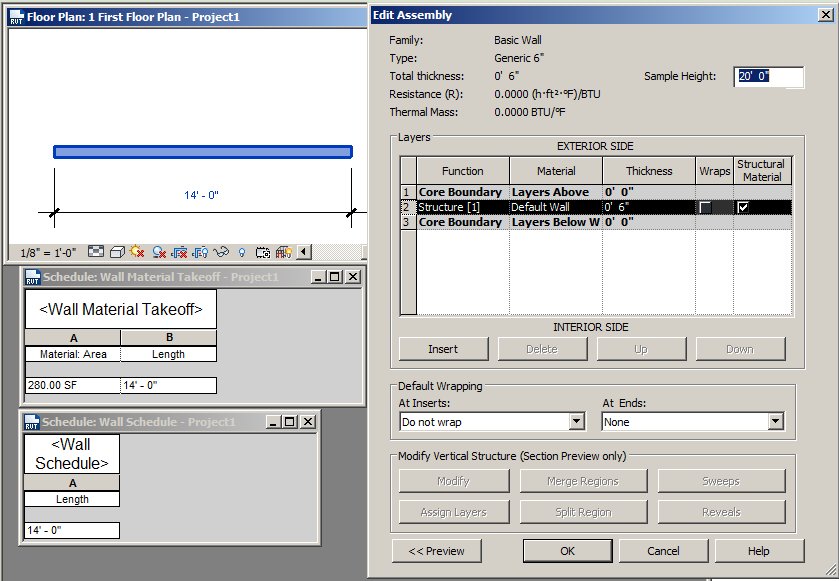Toggle Sun Path off icon

point(137,251)
